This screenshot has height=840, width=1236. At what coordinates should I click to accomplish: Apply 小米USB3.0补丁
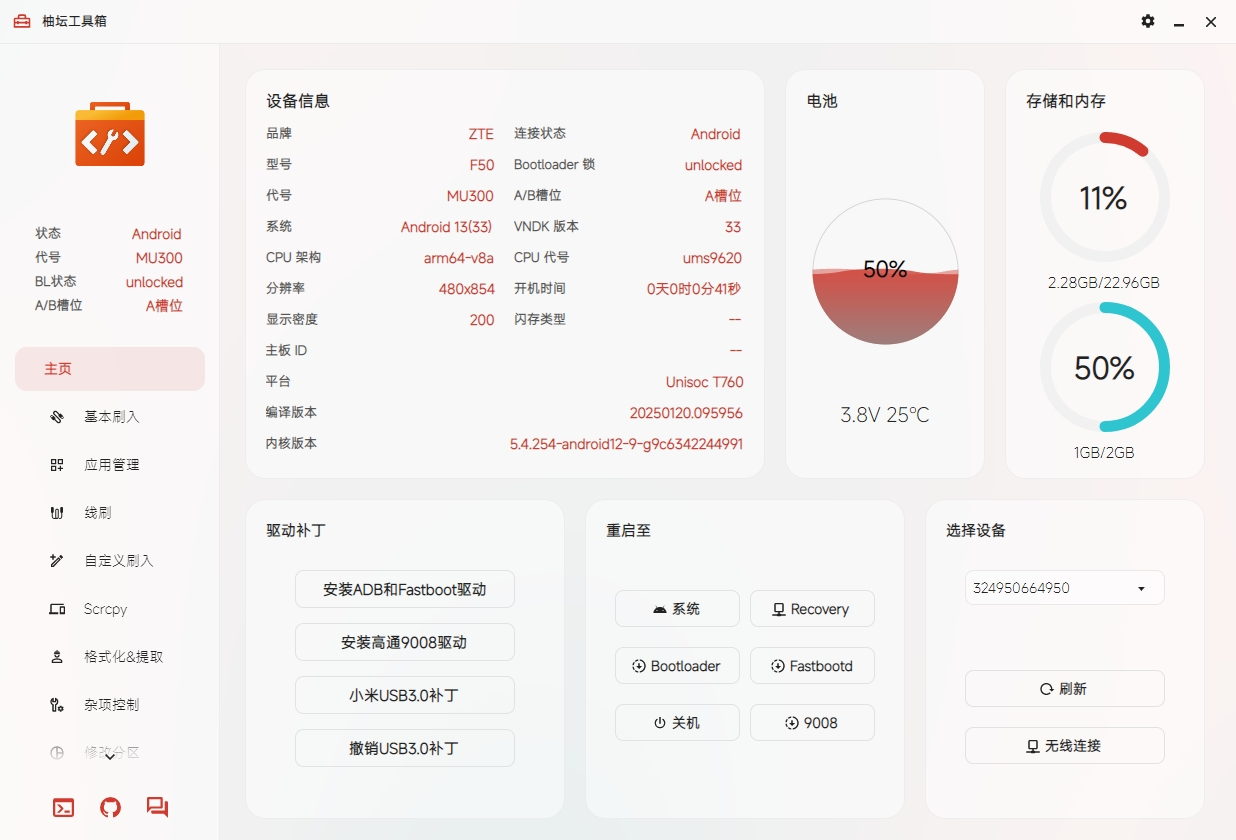(x=405, y=695)
